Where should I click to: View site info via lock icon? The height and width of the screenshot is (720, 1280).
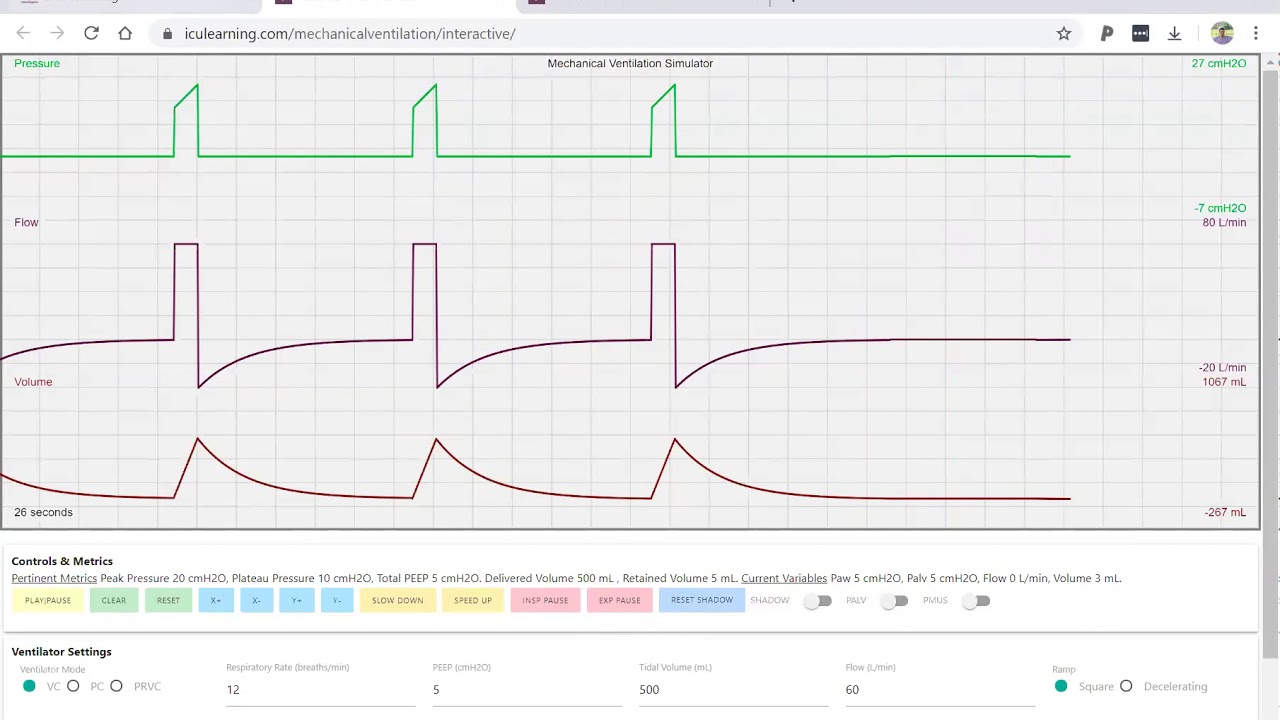tap(167, 34)
